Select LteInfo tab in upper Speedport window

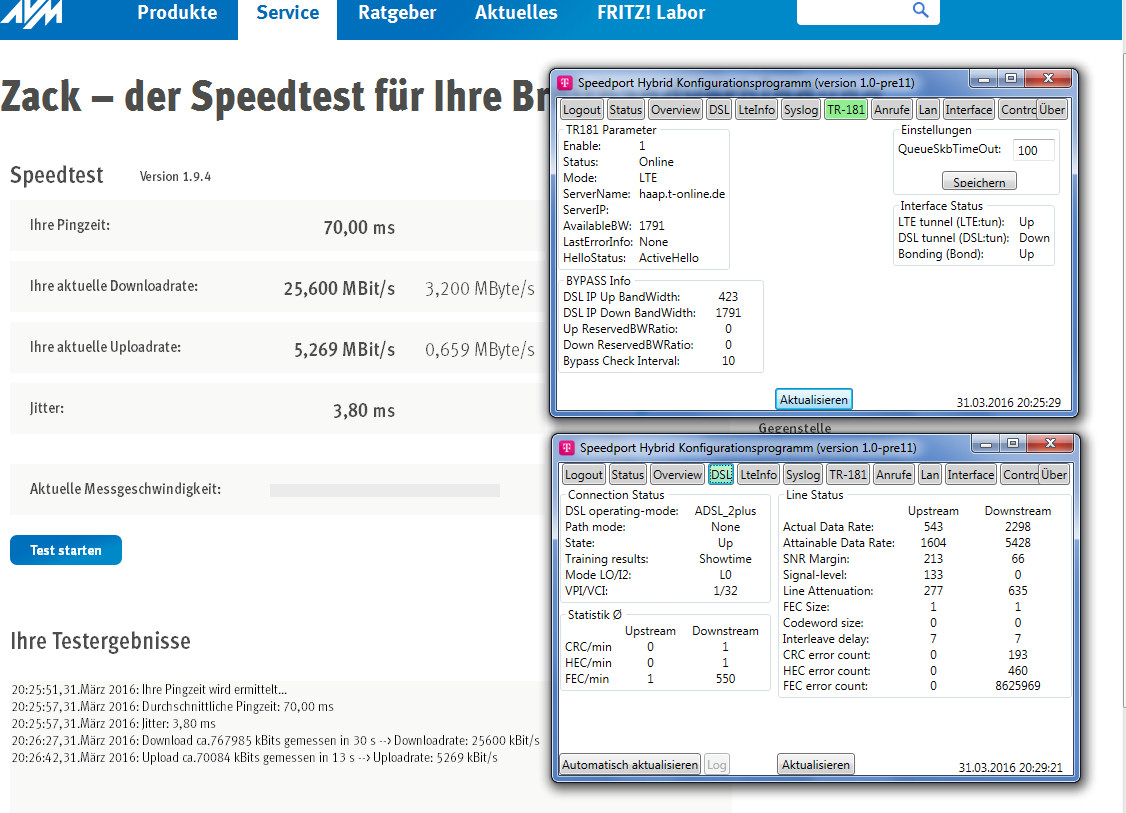(756, 110)
